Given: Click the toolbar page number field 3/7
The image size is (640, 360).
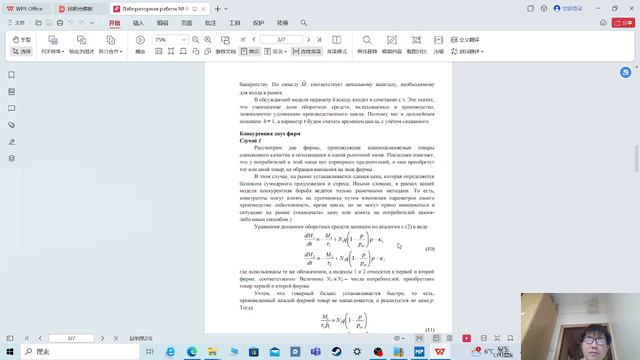Looking at the screenshot, I should click(281, 40).
